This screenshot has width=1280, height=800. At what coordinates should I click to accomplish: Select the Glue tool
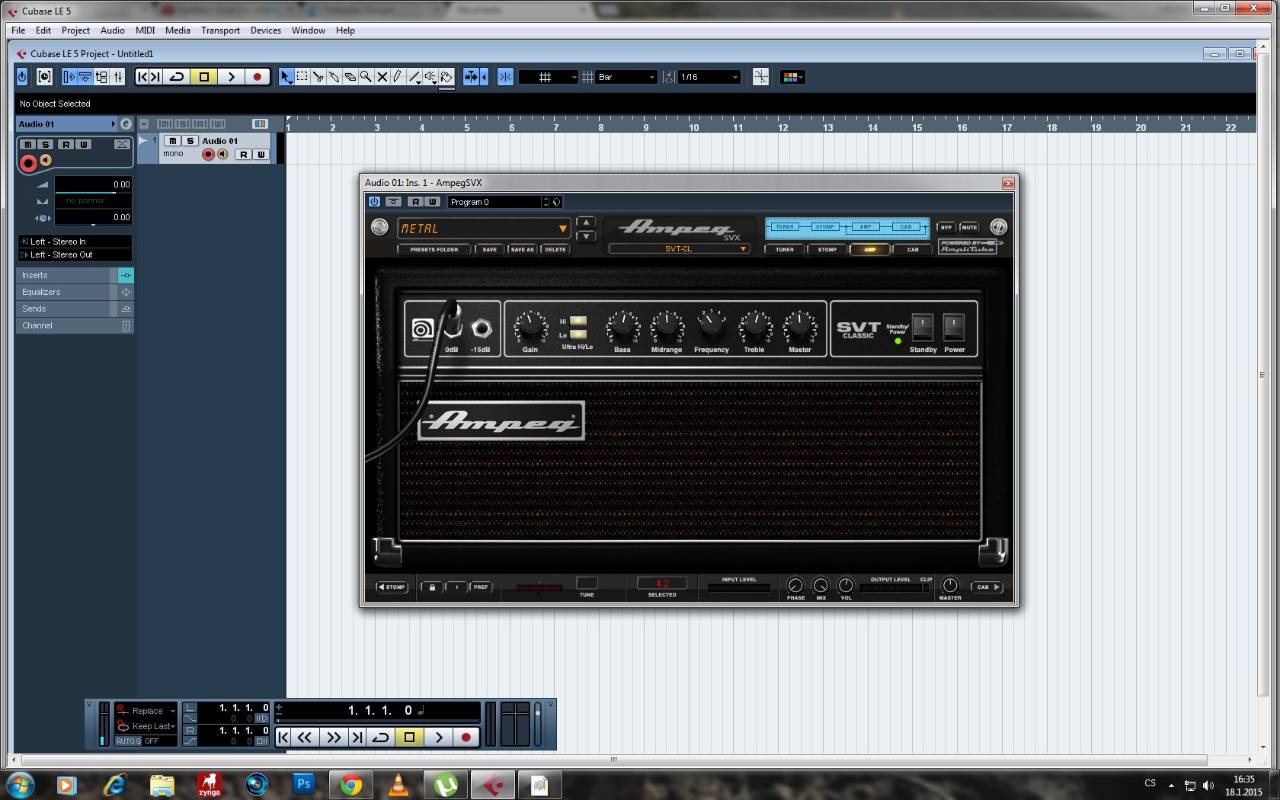coord(334,77)
